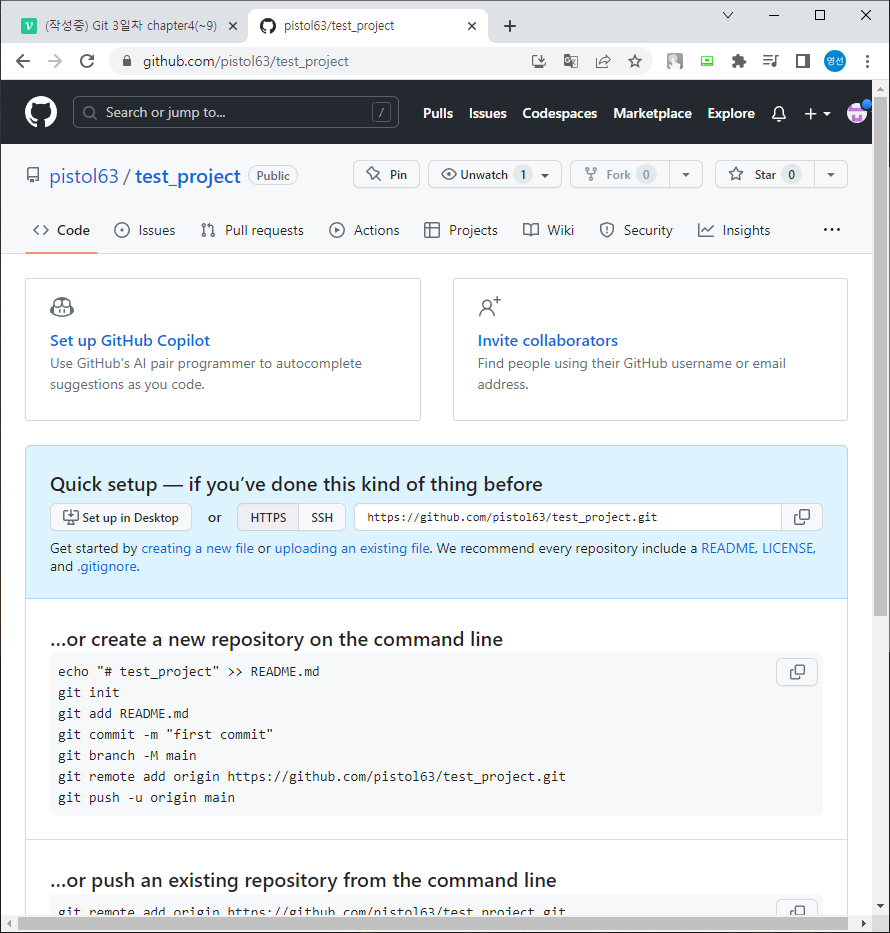Open the LICENSE link
The width and height of the screenshot is (890, 933).
coord(788,548)
